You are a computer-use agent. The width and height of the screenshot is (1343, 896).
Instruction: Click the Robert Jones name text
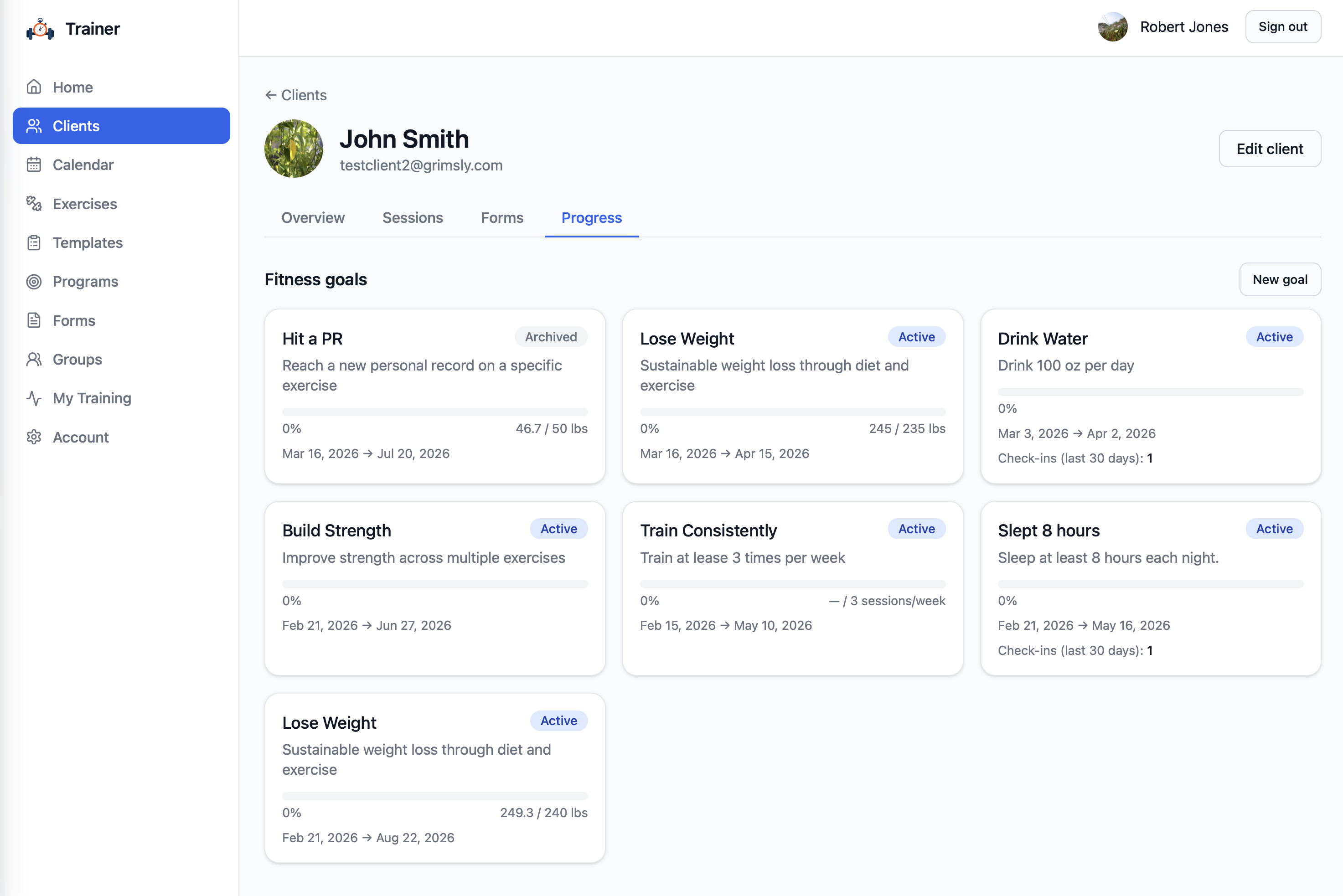tap(1183, 27)
